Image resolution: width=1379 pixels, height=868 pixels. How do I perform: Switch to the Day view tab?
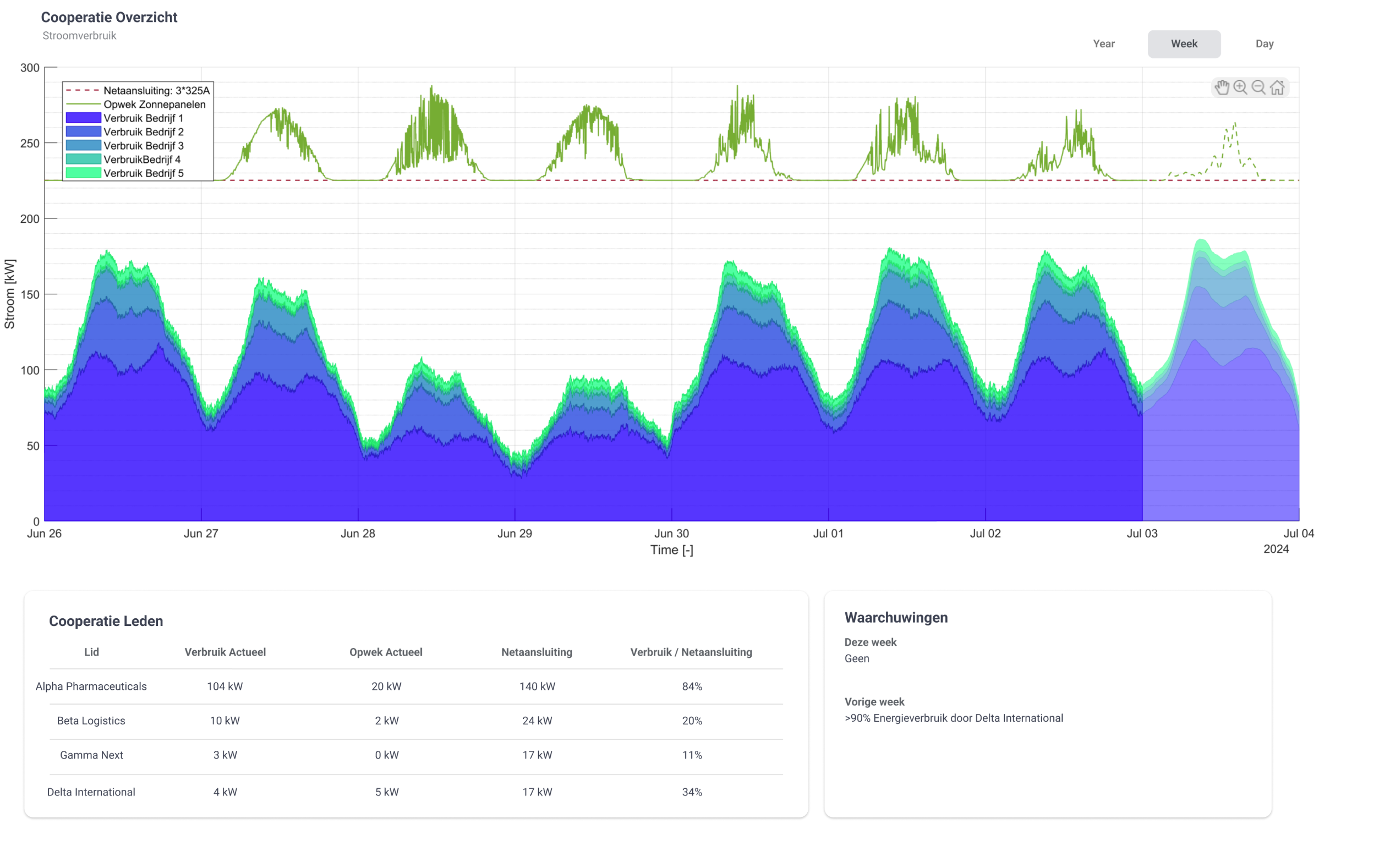(1264, 44)
